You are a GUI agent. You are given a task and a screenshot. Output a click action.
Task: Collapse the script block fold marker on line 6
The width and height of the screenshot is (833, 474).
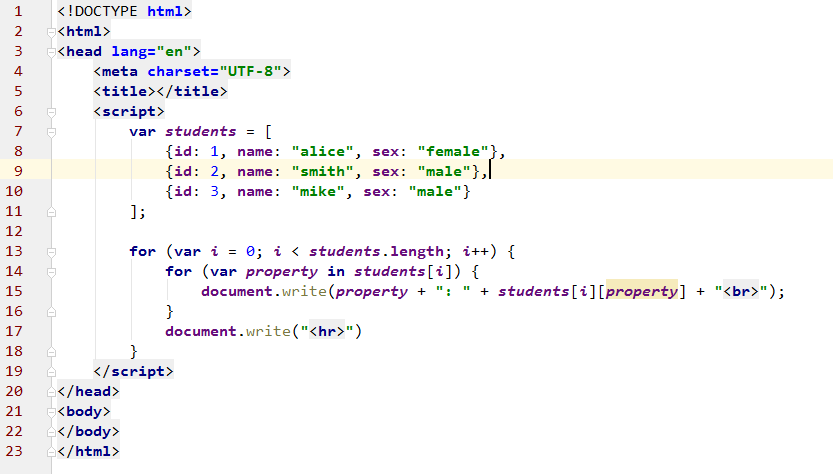(x=51, y=112)
